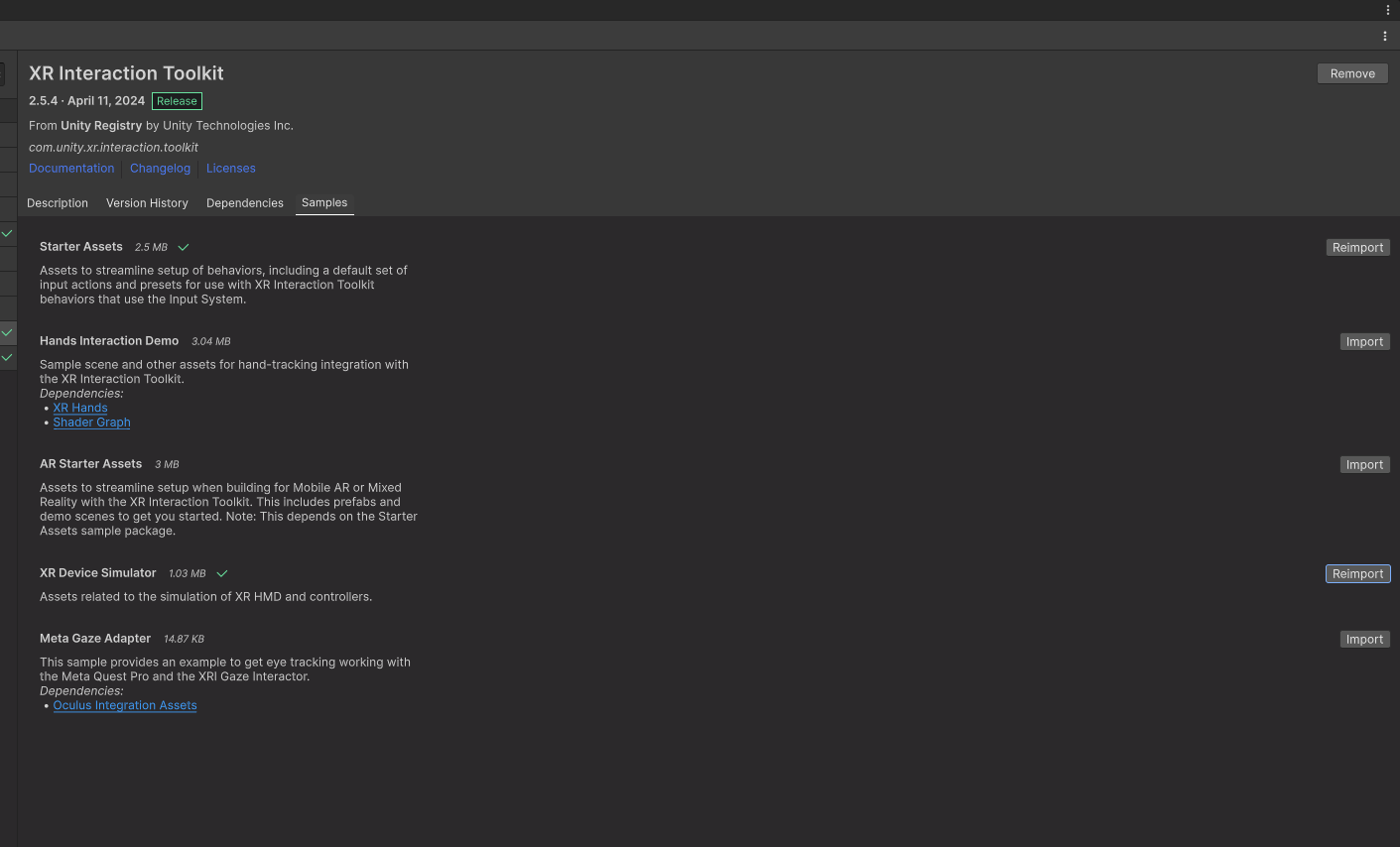Open the Package Manager panel options menu
Viewport: 1400px width, 847px height.
point(1385,36)
